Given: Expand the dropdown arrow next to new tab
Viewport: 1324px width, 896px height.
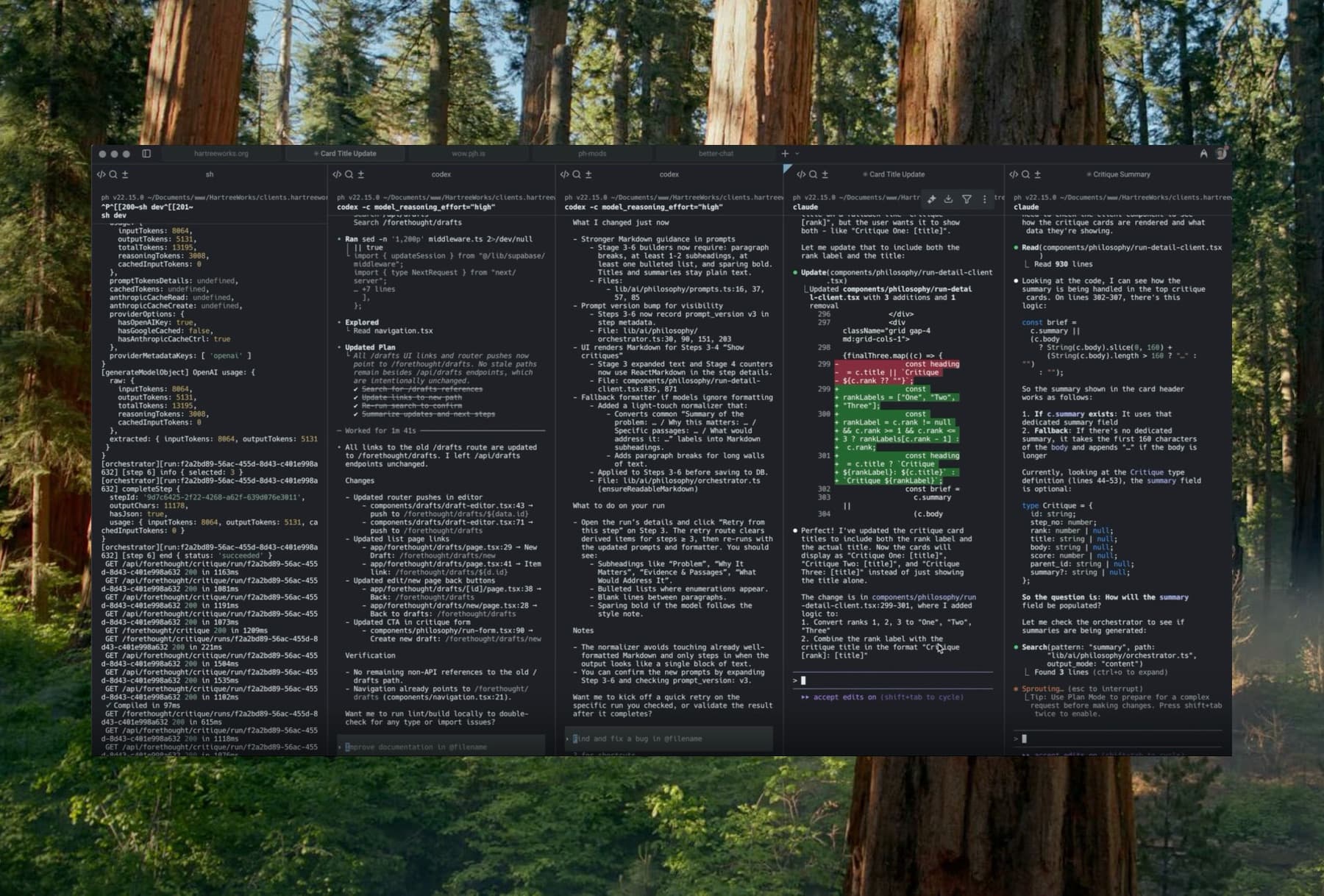Looking at the screenshot, I should (797, 154).
